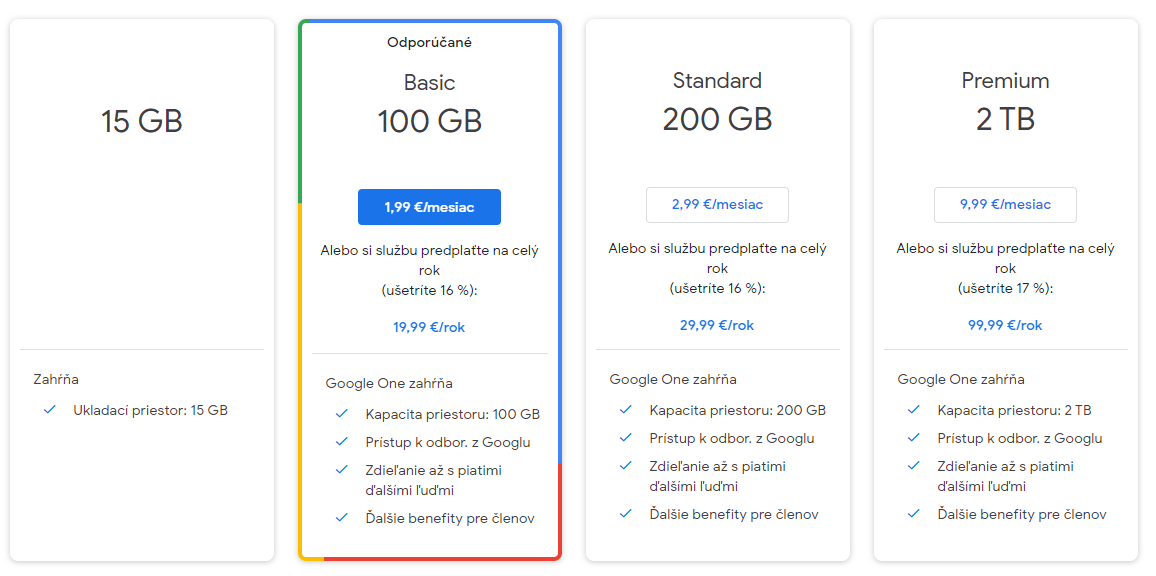The width and height of the screenshot is (1156, 576).
Task: Click checkmark next to Kapacita priestoru: 100 GB
Action: point(342,414)
